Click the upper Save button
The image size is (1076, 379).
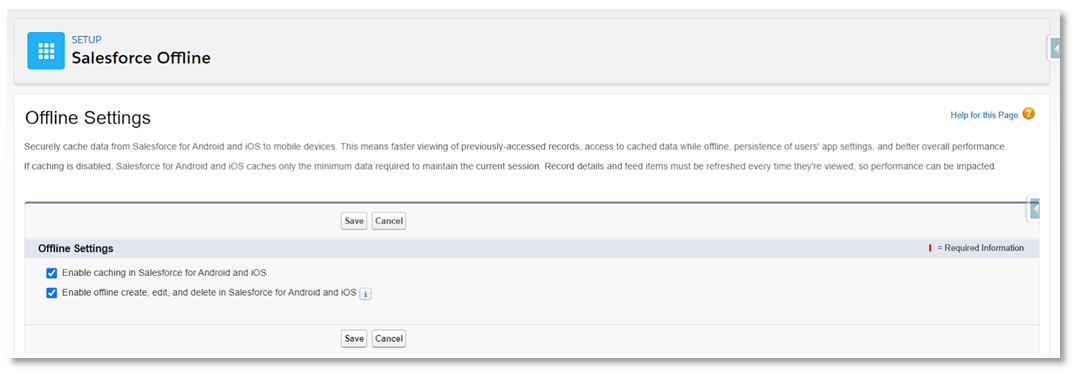click(x=354, y=221)
